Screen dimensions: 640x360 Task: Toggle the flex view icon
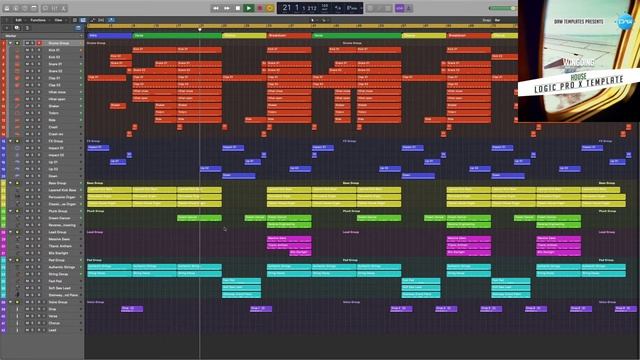(101, 20)
